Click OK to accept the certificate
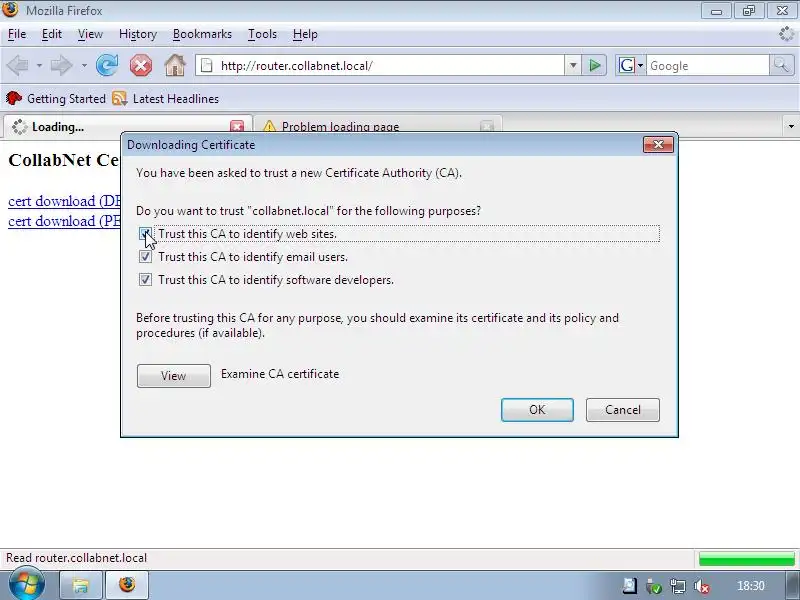This screenshot has height=600, width=800. point(537,410)
